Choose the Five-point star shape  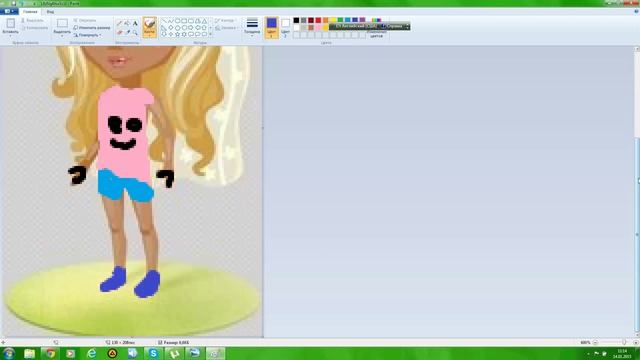click(x=178, y=34)
